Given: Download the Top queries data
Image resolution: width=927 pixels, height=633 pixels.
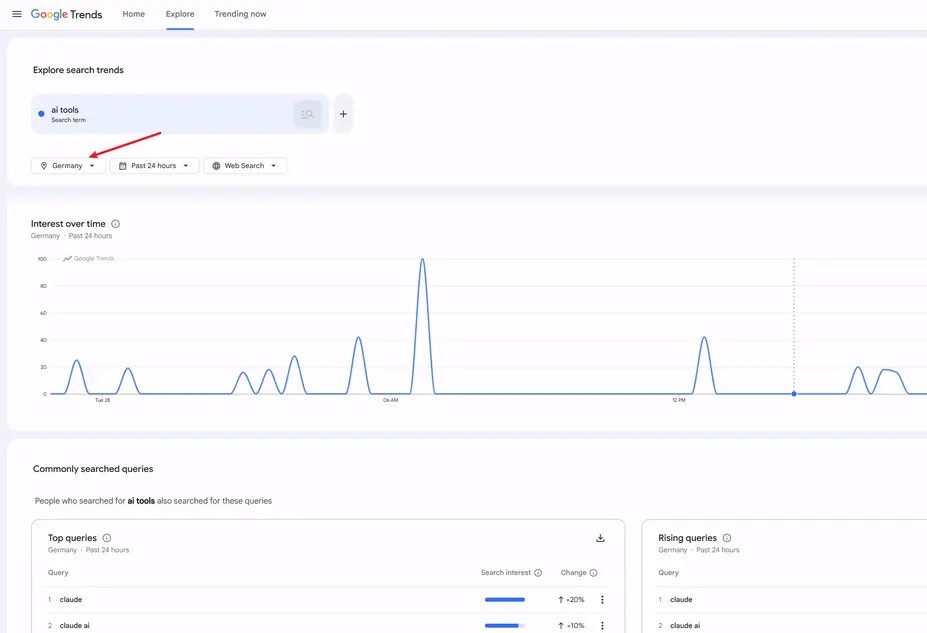Looking at the screenshot, I should [600, 538].
